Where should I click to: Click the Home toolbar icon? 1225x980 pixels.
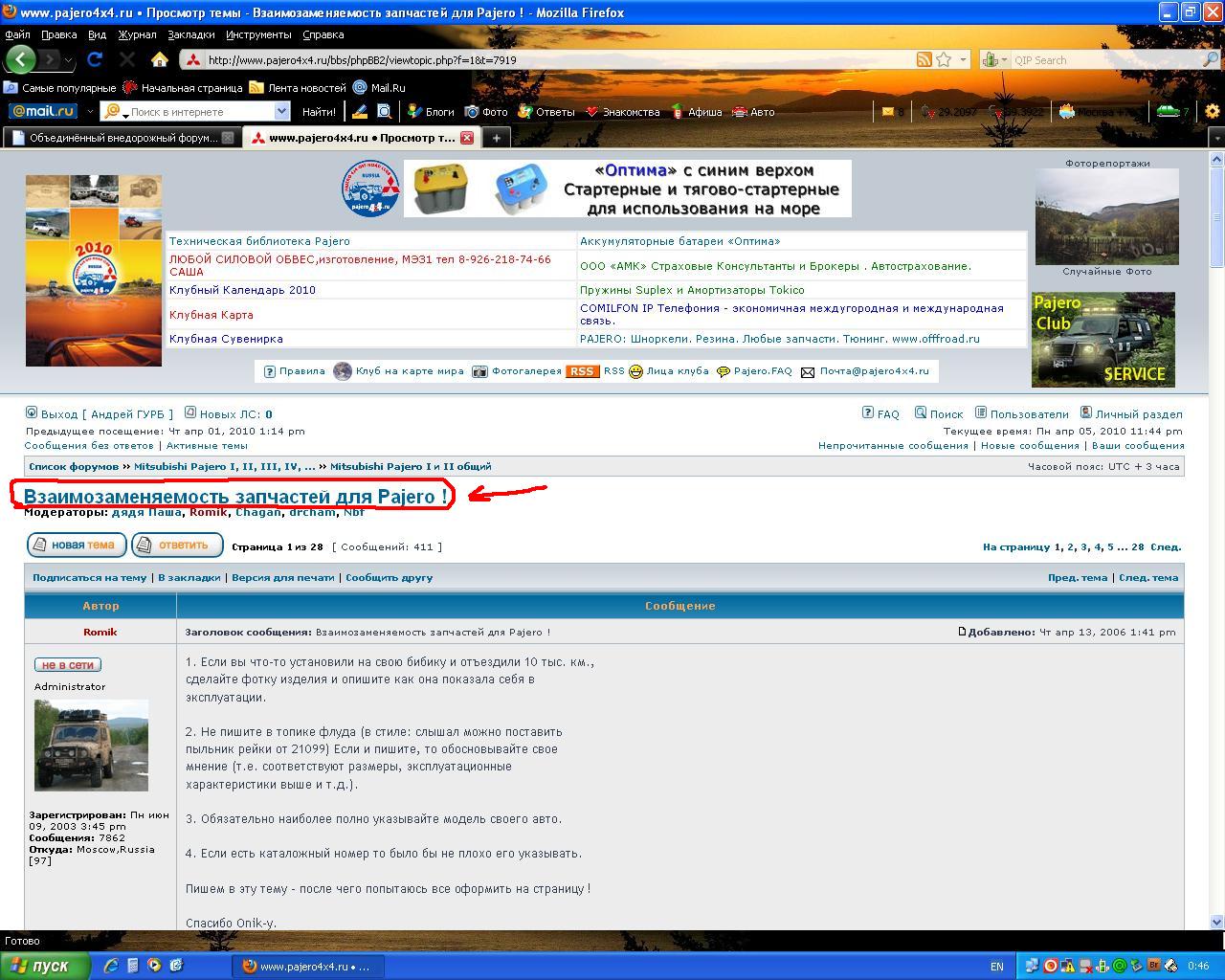coord(160,59)
